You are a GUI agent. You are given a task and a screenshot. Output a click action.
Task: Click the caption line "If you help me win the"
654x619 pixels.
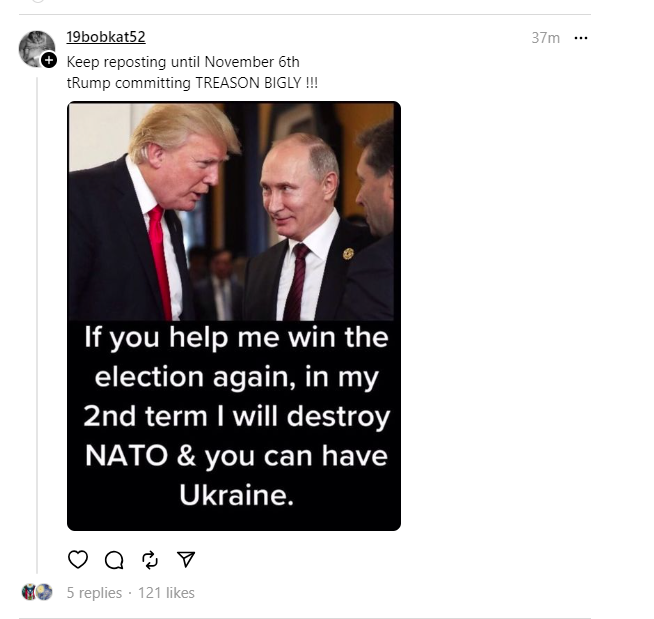click(x=235, y=337)
